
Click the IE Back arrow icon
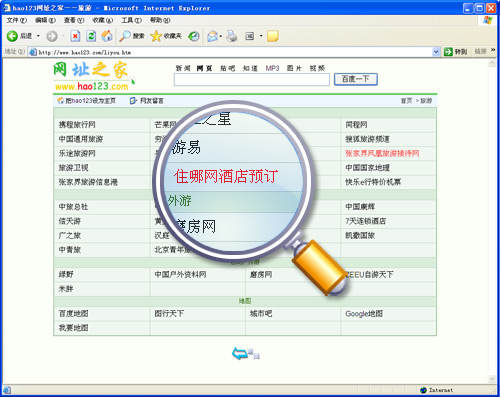[12, 36]
